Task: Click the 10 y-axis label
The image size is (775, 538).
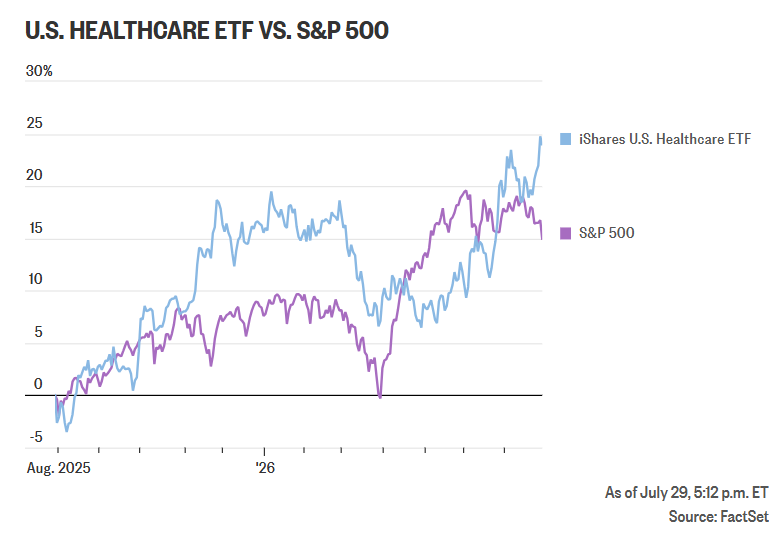Action: [35, 279]
